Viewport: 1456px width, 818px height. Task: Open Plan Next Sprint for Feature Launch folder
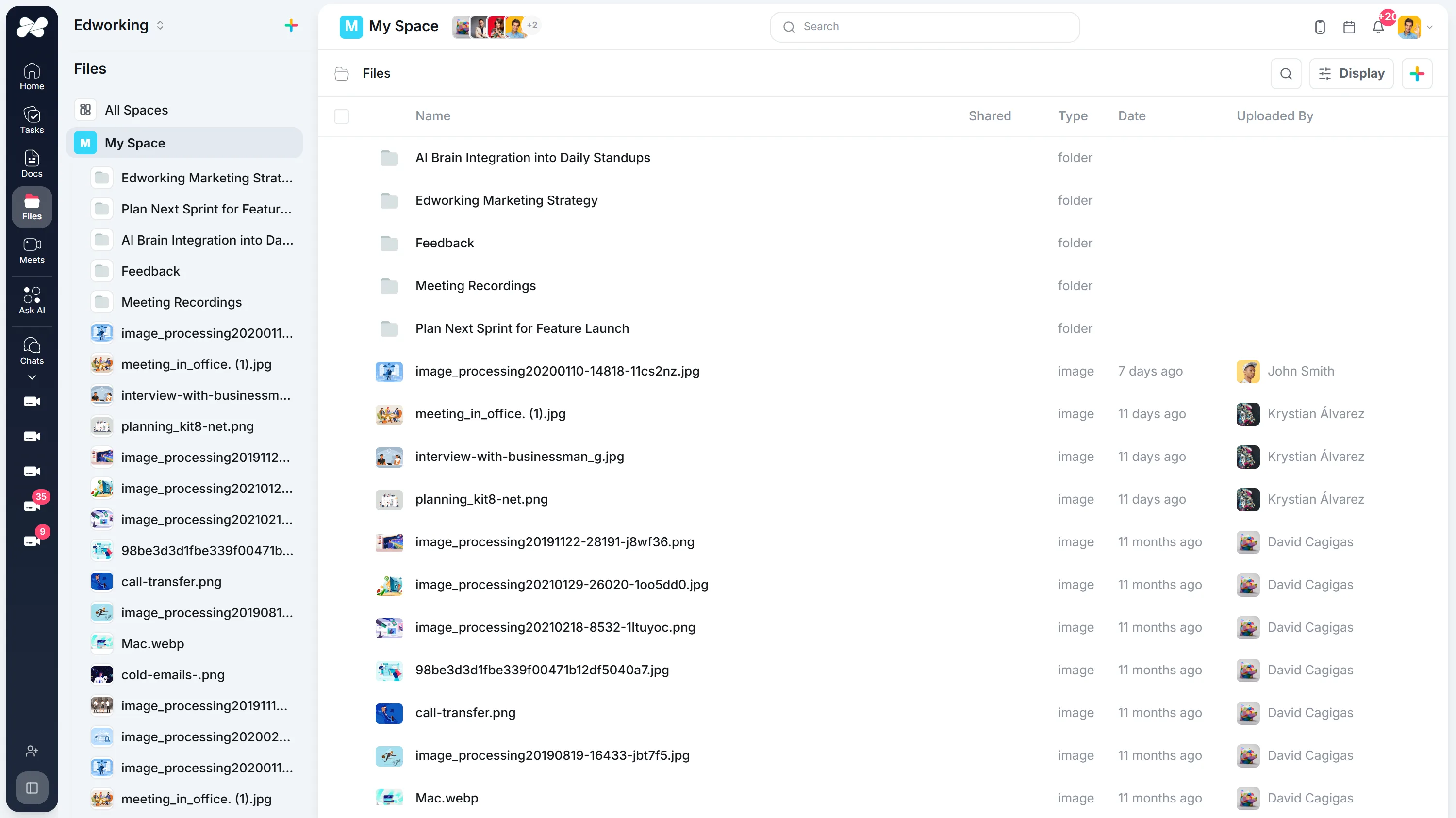click(522, 329)
